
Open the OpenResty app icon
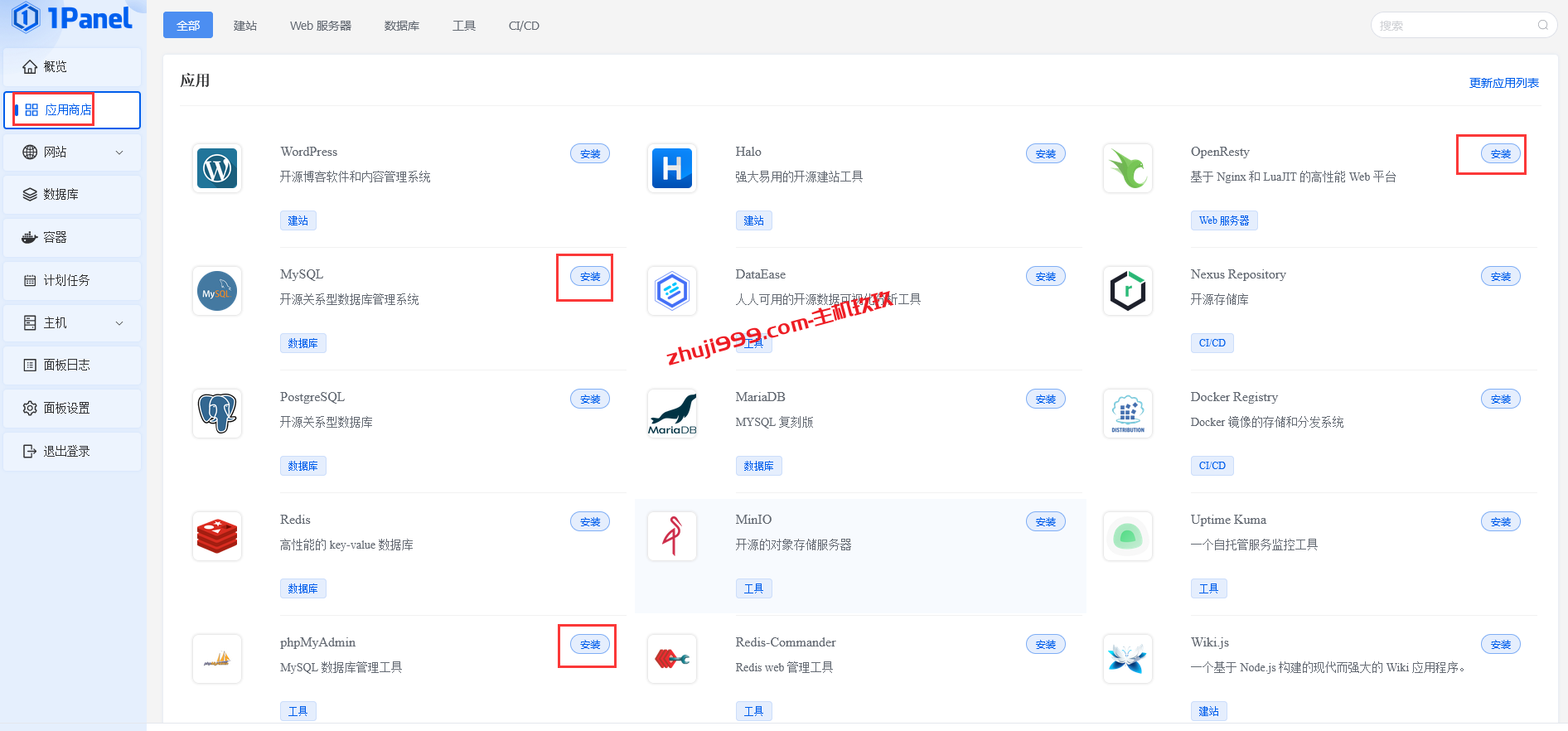click(1128, 168)
